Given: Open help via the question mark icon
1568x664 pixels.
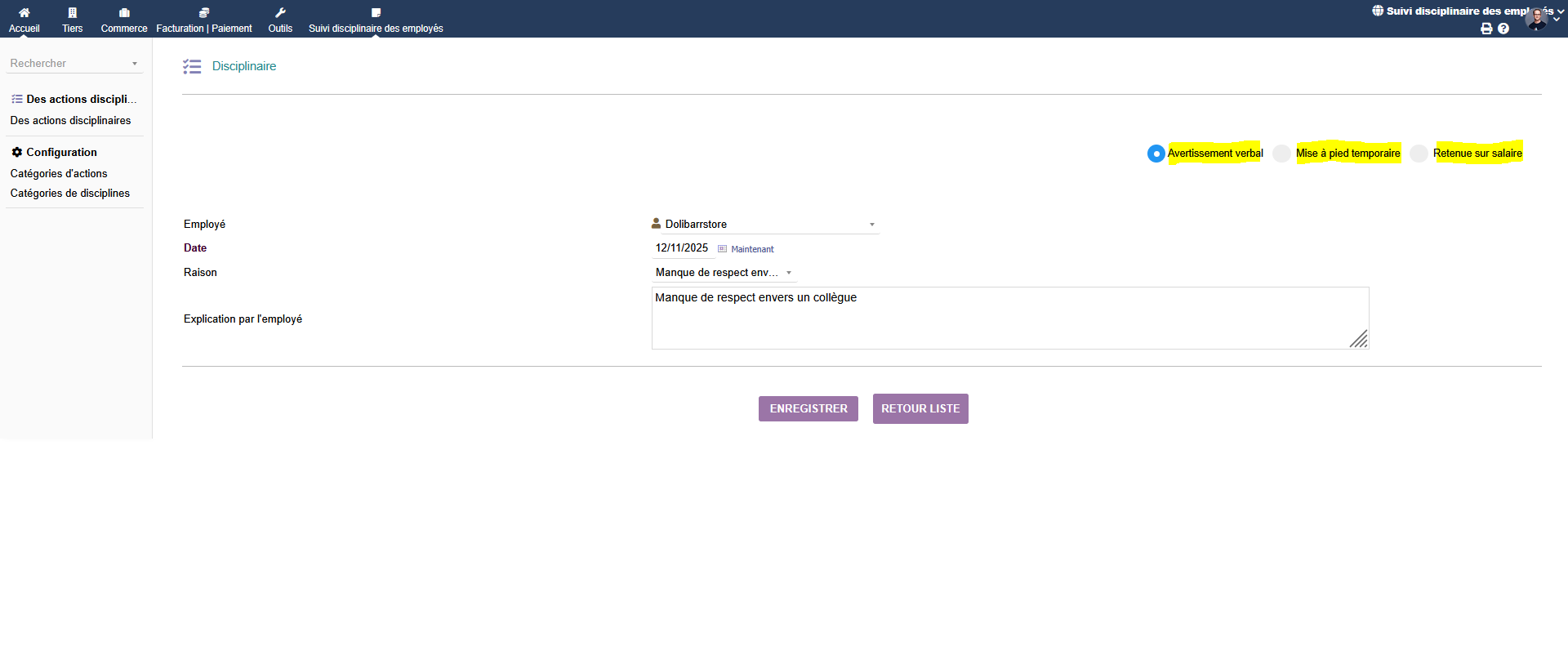Looking at the screenshot, I should (x=1503, y=29).
